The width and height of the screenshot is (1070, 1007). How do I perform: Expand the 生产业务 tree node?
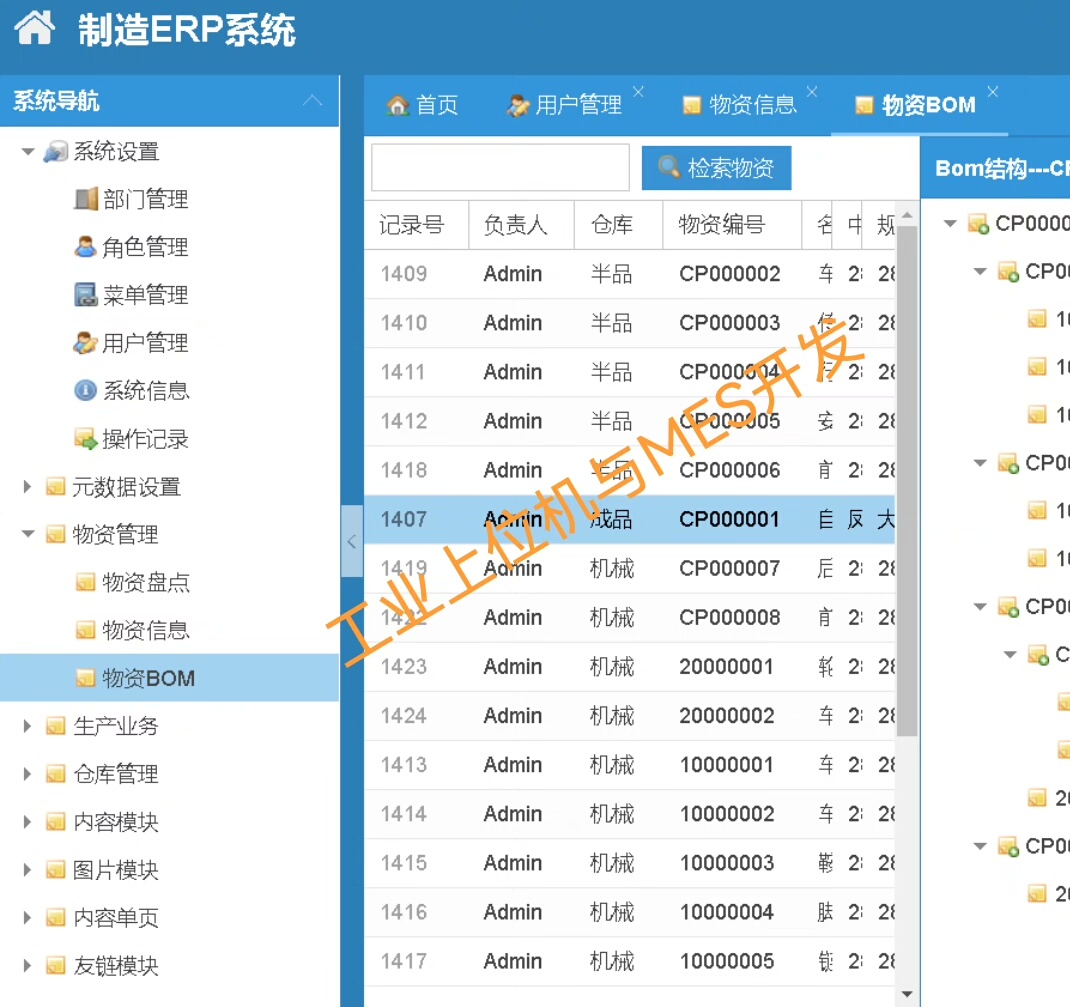click(x=28, y=726)
